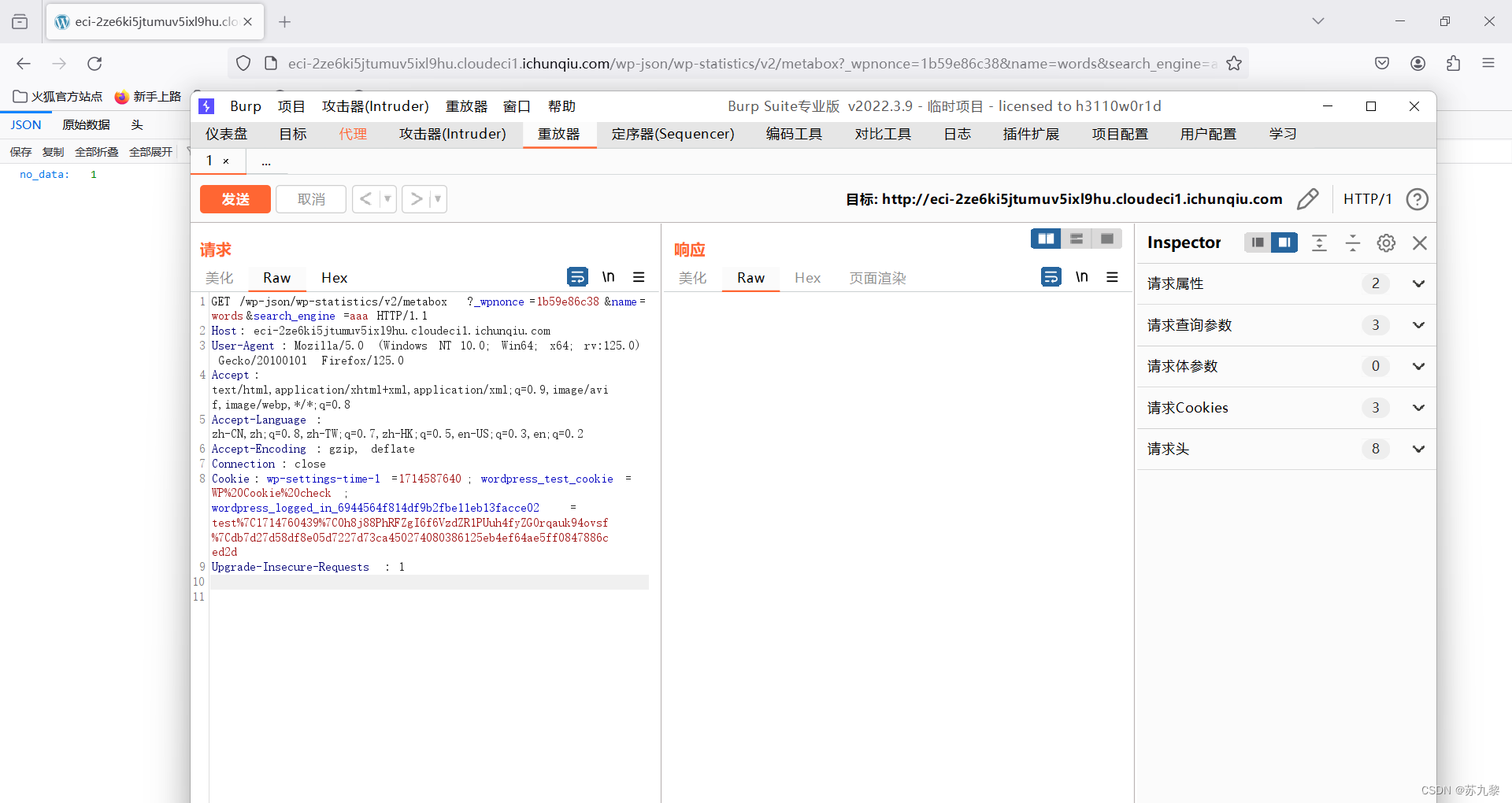Viewport: 1512px width, 803px height.
Task: Open next history dropdown arrow
Action: (438, 199)
